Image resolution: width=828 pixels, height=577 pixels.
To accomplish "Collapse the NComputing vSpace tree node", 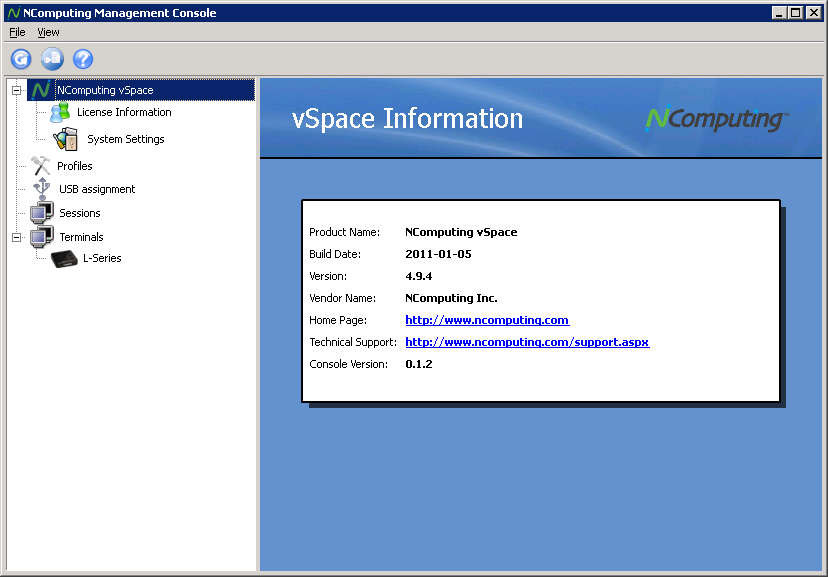I will click(x=16, y=90).
